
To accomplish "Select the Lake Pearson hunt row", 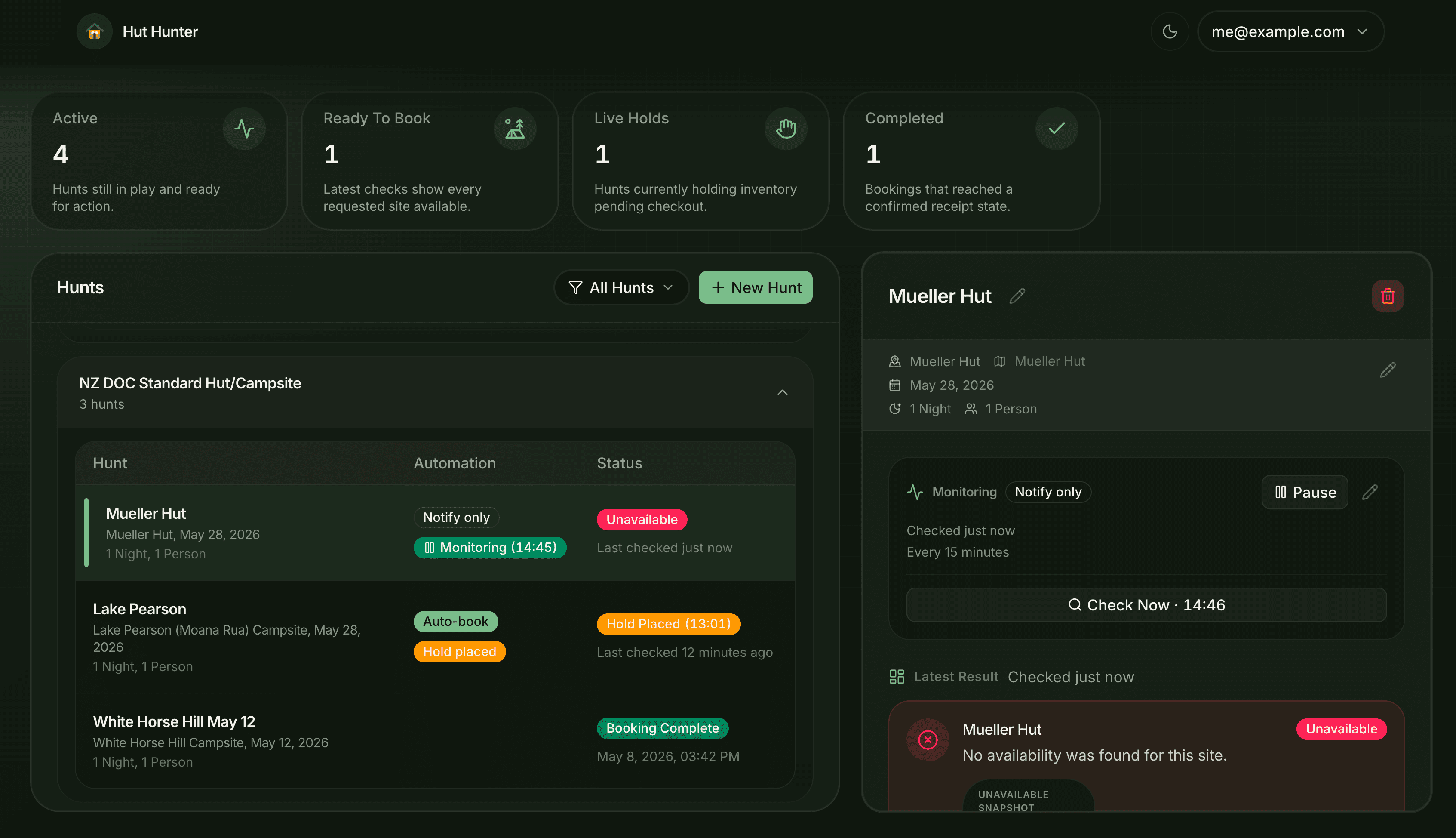I will 435,637.
